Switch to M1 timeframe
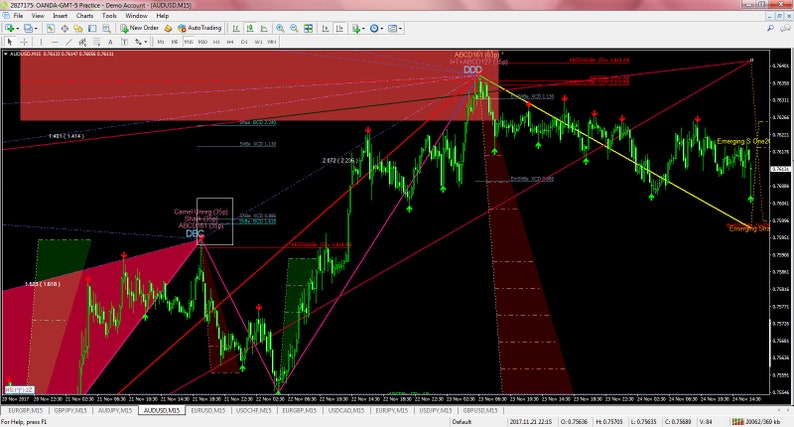794x427 pixels. [161, 42]
